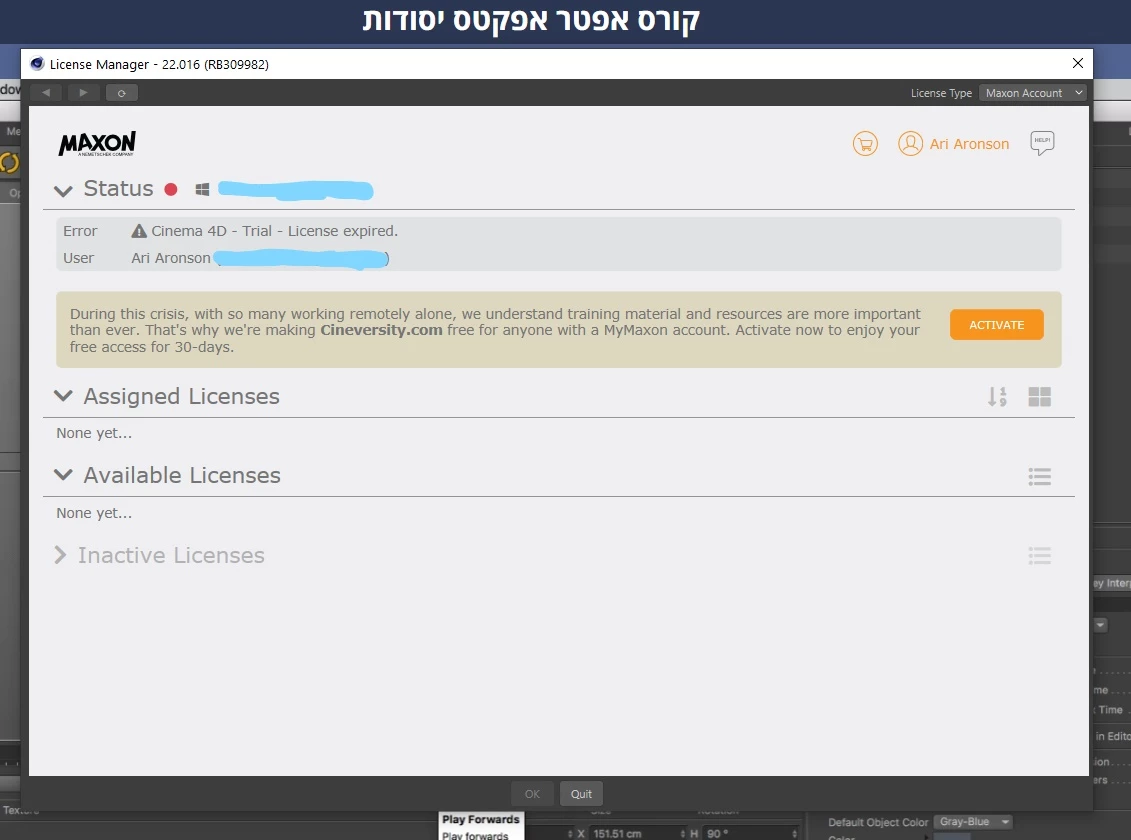Click the user profile avatar icon

pyautogui.click(x=910, y=143)
